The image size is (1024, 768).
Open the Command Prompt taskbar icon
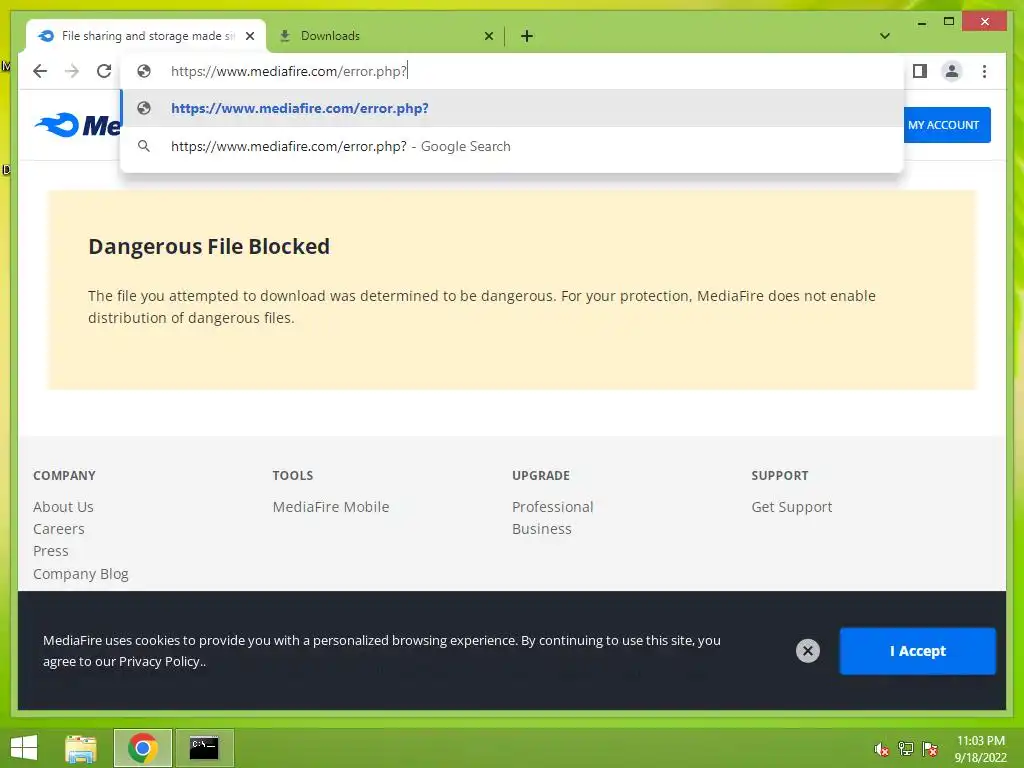[x=204, y=748]
